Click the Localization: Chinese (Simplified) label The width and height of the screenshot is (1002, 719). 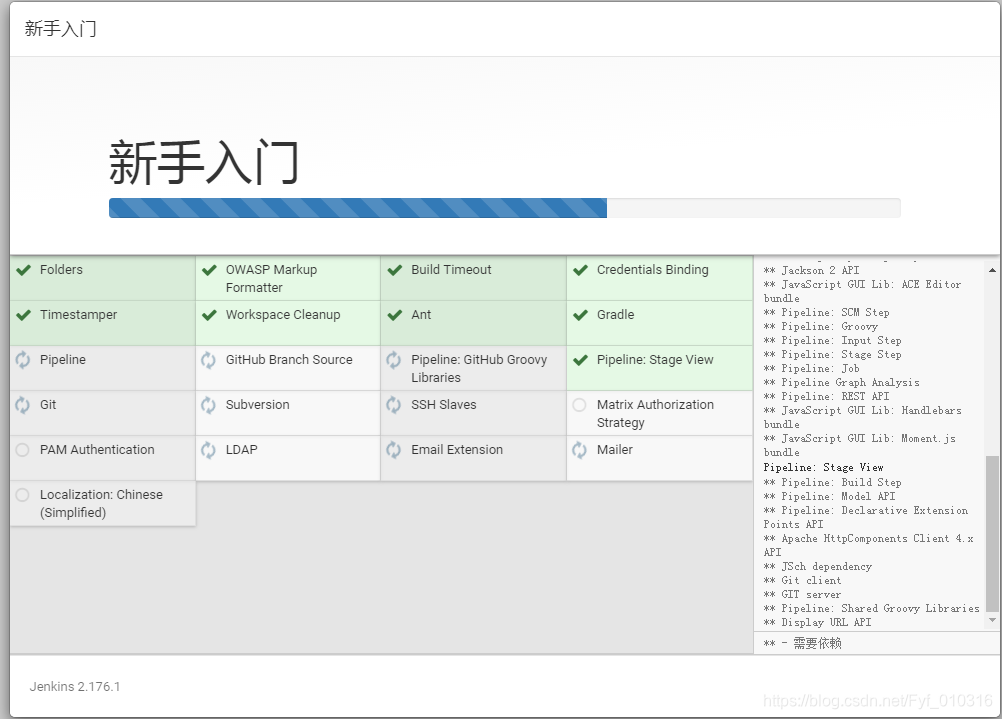(x=101, y=504)
